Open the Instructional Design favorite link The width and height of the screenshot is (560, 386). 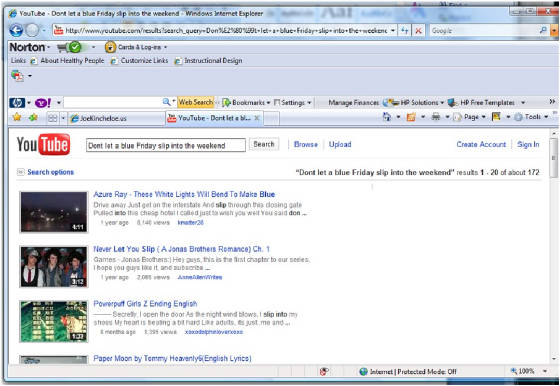click(209, 61)
